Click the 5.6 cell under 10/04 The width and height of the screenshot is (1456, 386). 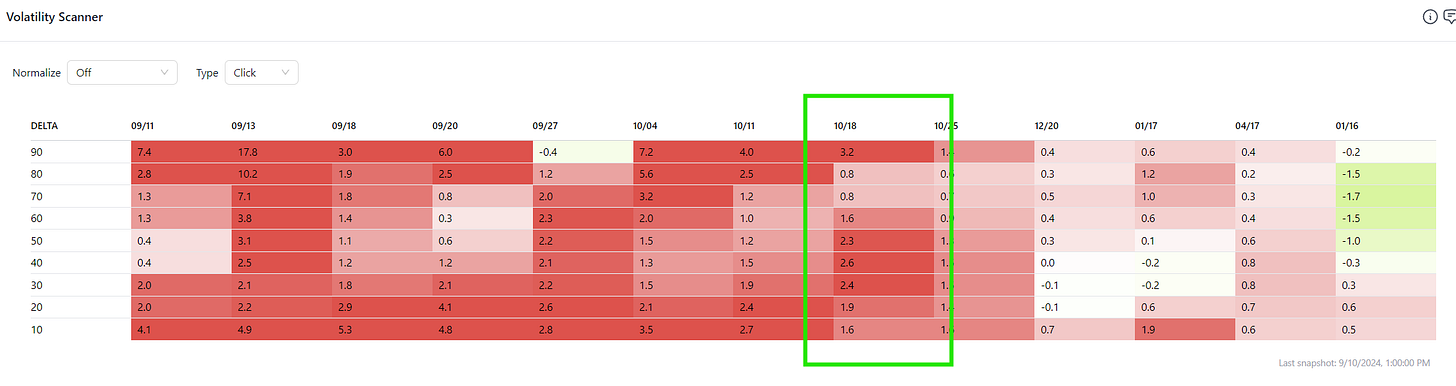[x=683, y=174]
